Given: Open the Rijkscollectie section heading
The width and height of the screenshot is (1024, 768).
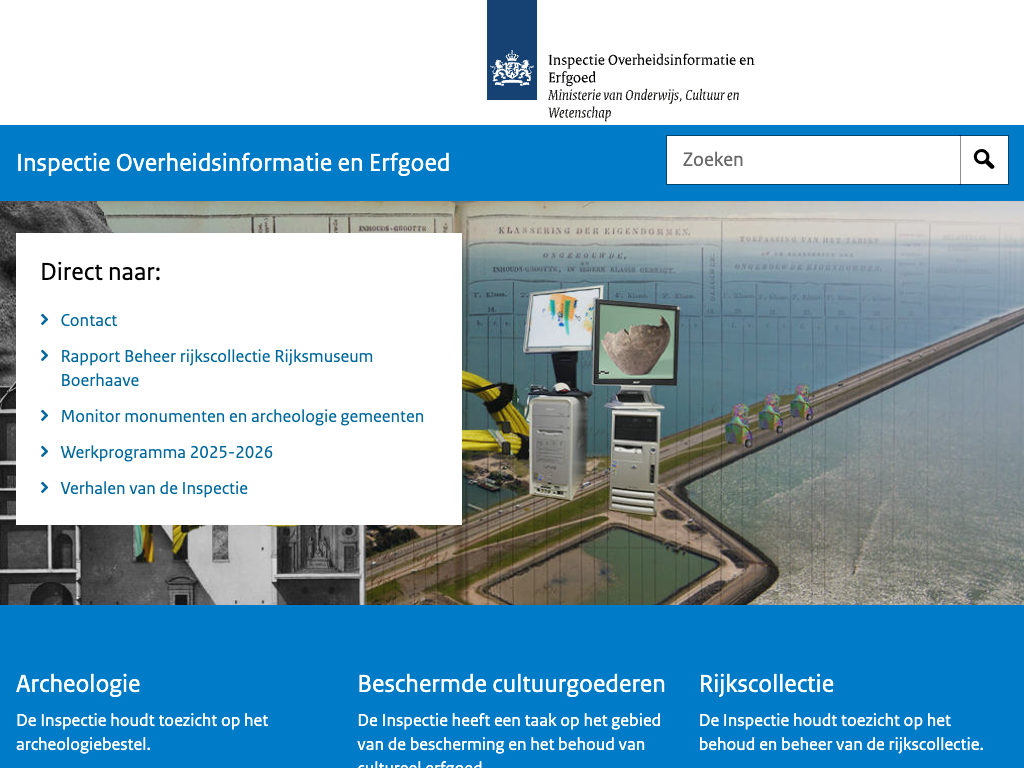Looking at the screenshot, I should pyautogui.click(x=766, y=684).
